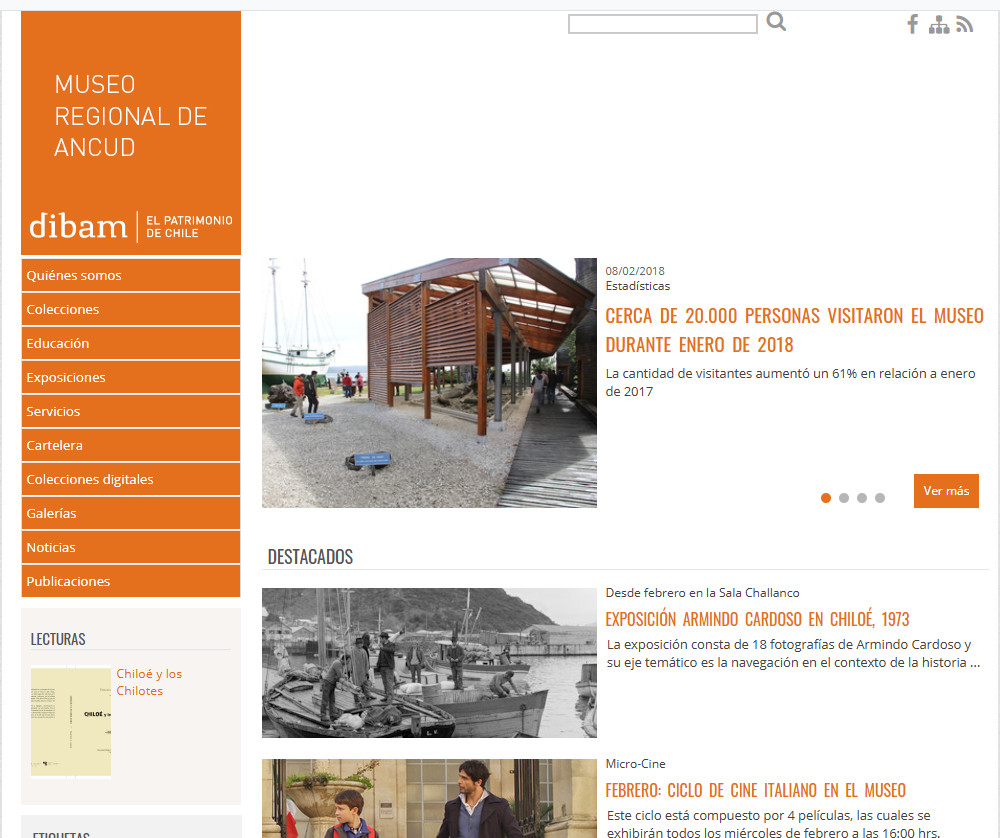
Task: Jump to the fourth carousel slide dot
Action: pos(880,498)
